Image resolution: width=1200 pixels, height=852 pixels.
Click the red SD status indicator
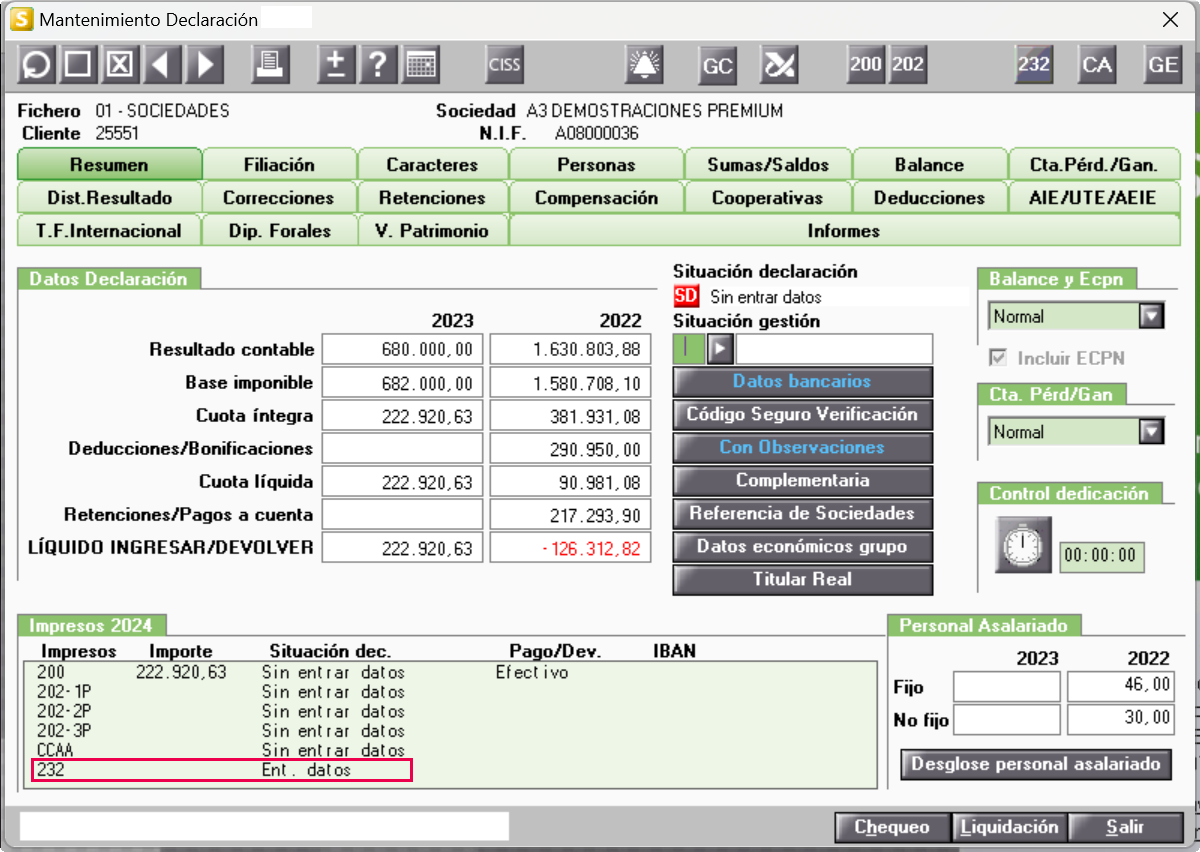click(x=685, y=296)
